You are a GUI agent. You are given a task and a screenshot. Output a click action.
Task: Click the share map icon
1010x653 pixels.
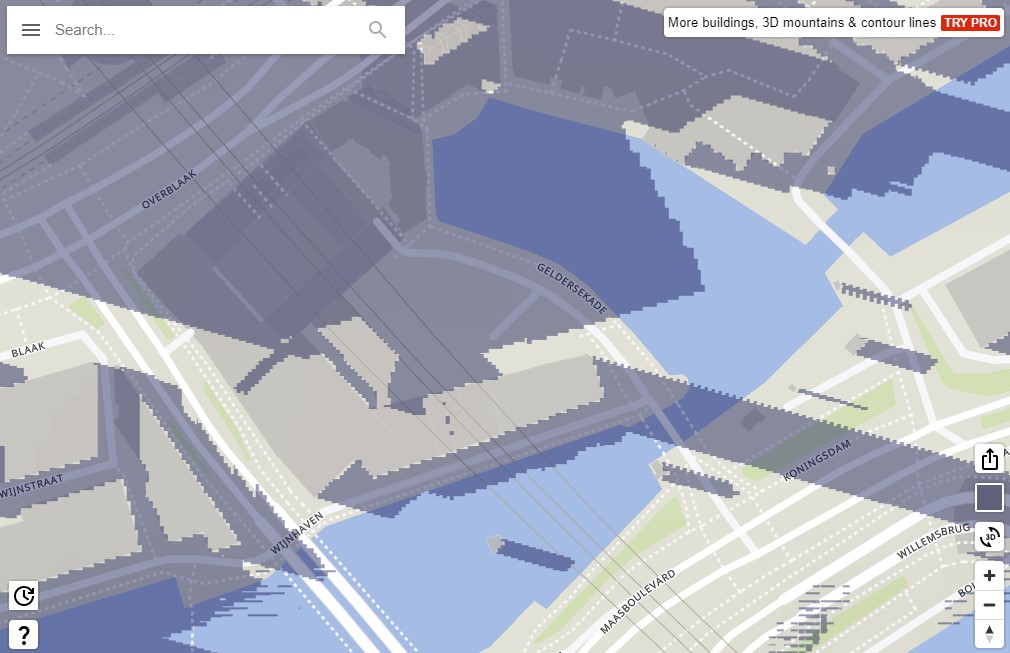pyautogui.click(x=989, y=459)
